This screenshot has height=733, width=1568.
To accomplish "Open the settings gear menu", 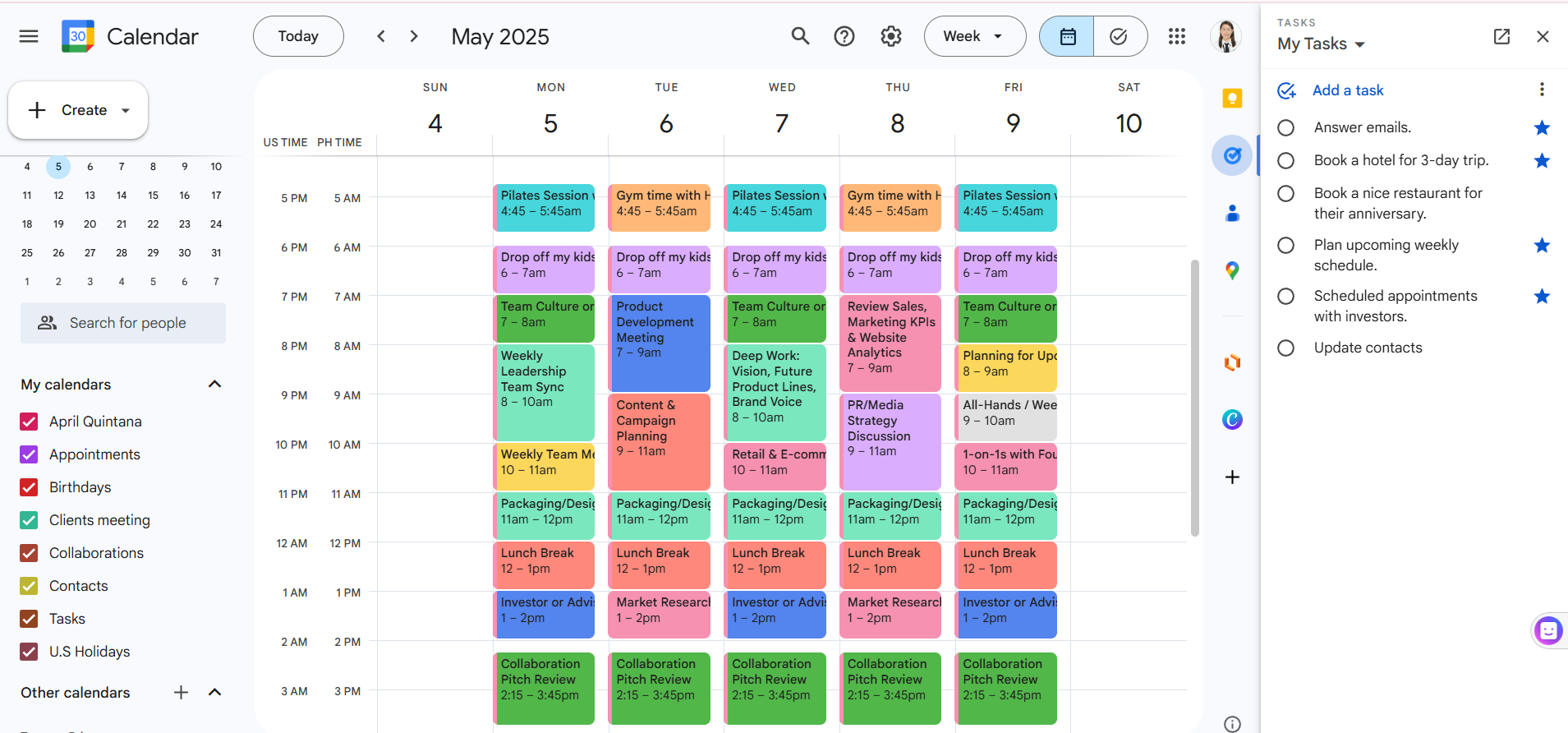I will [x=891, y=36].
